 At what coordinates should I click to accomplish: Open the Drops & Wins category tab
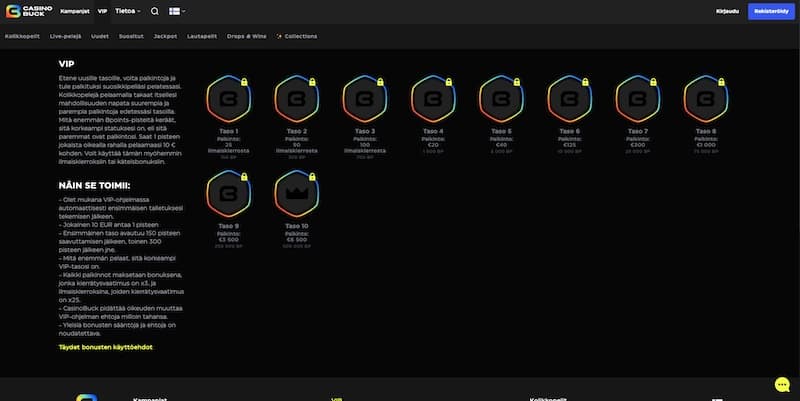(246, 36)
